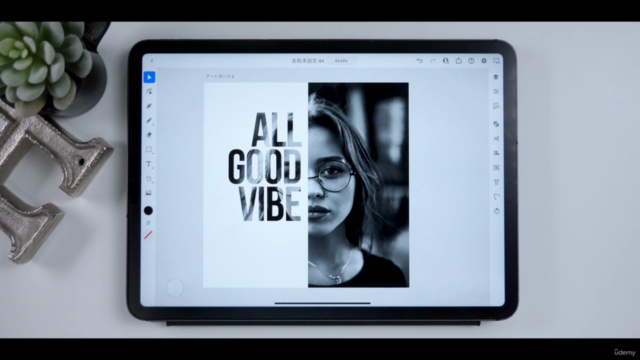Tap the Place image tool
The width and height of the screenshot is (640, 360).
(149, 193)
